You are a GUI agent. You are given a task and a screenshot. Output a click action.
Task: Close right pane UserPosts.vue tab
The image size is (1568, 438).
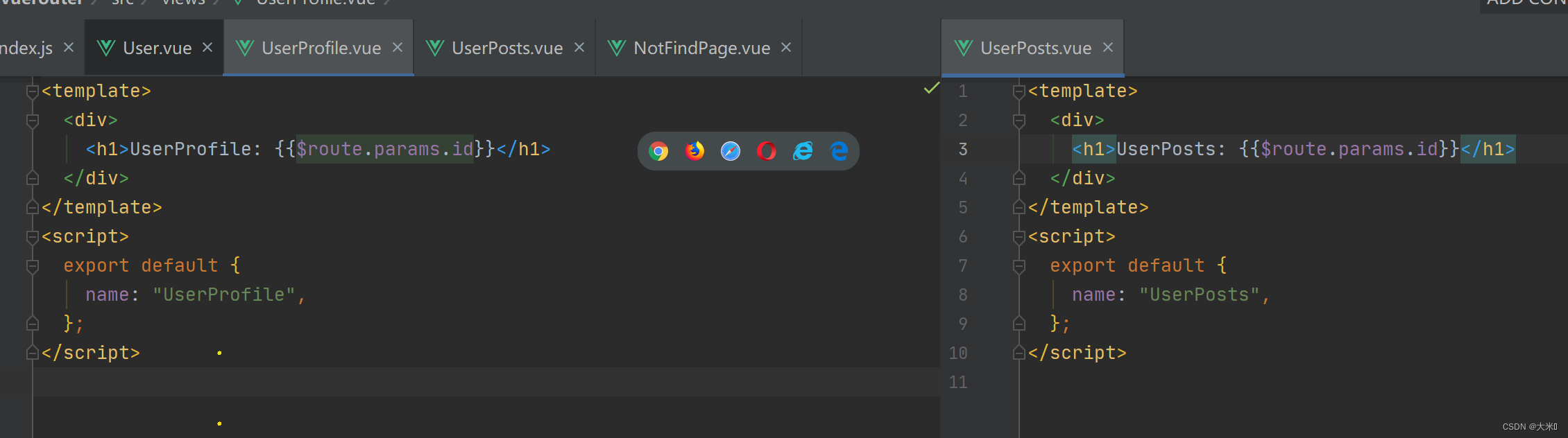(1108, 47)
